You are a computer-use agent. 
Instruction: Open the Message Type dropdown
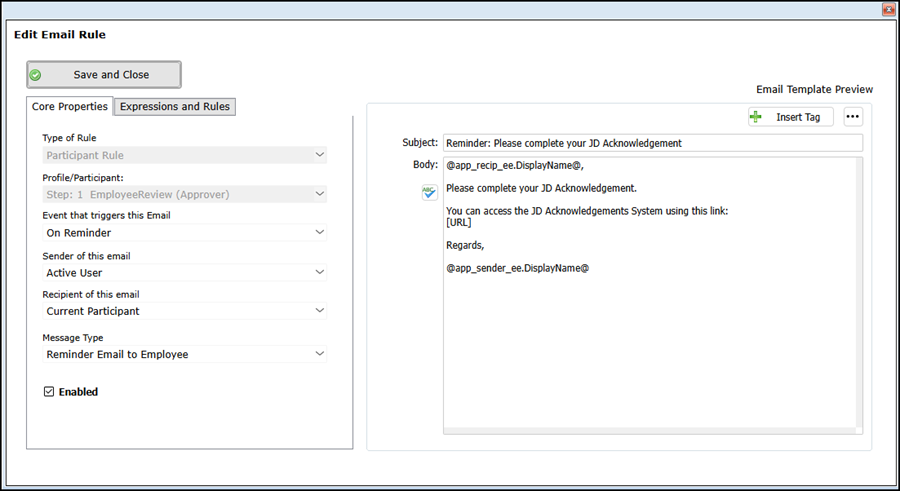pos(319,354)
